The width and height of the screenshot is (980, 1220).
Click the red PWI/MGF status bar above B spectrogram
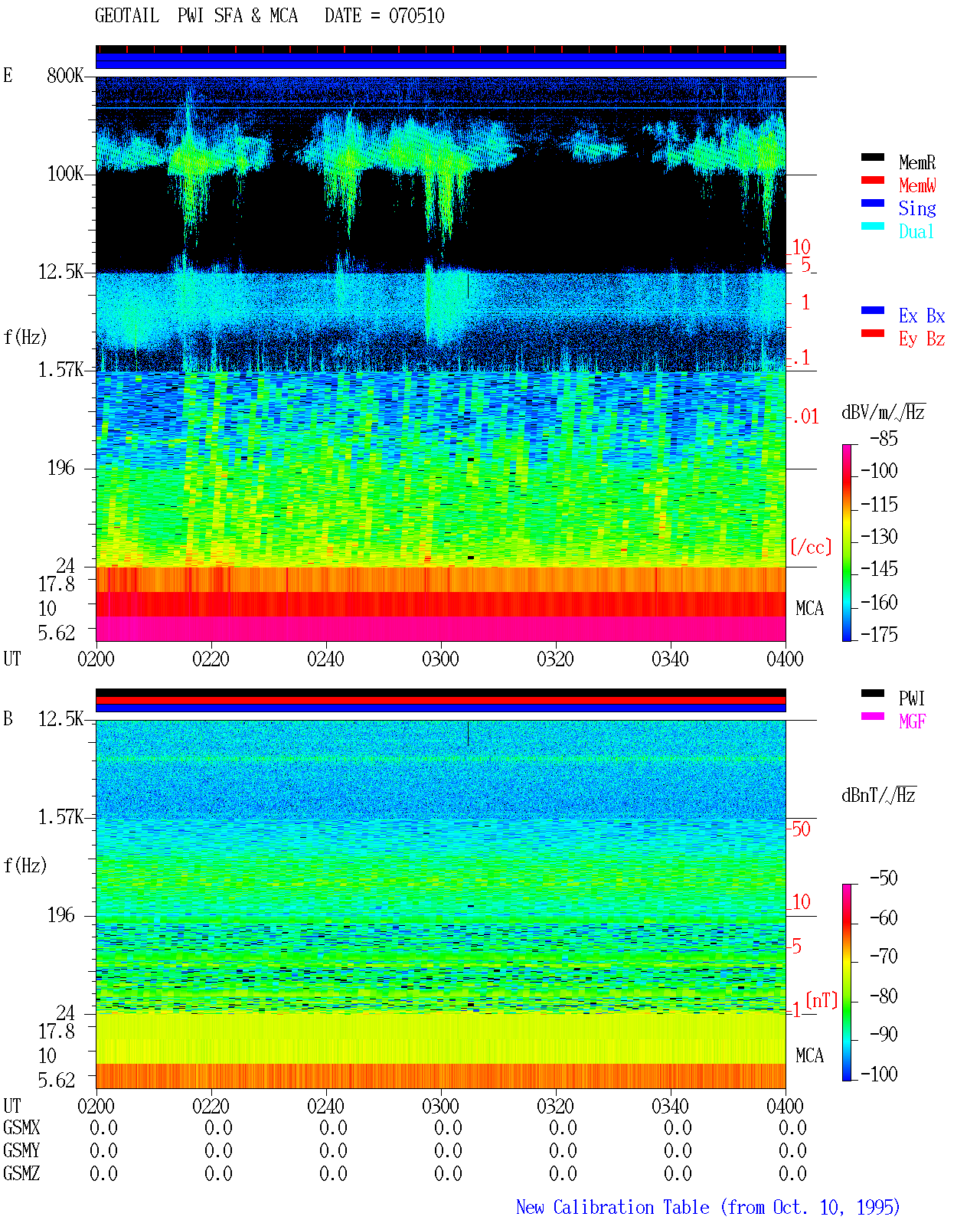pyautogui.click(x=440, y=700)
